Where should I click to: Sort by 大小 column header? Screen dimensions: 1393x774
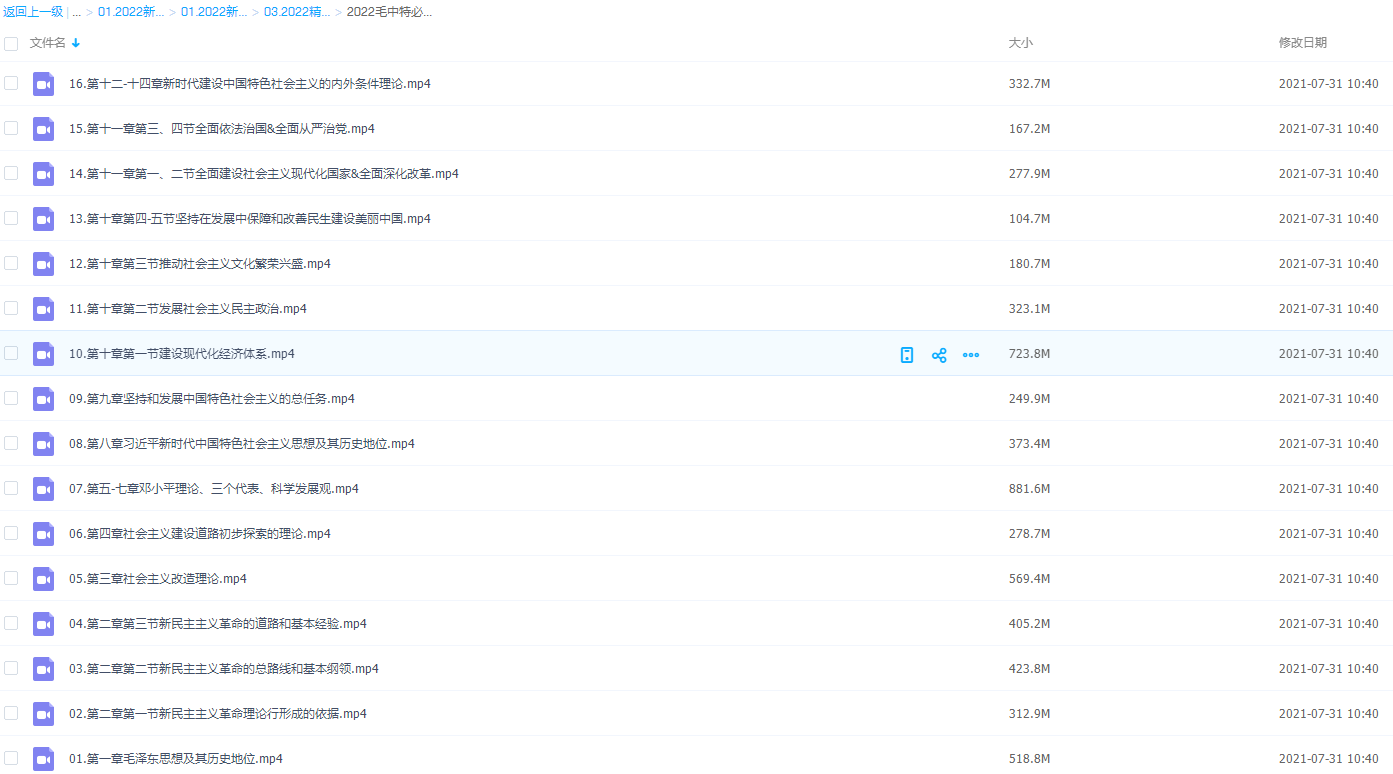pyautogui.click(x=1020, y=43)
